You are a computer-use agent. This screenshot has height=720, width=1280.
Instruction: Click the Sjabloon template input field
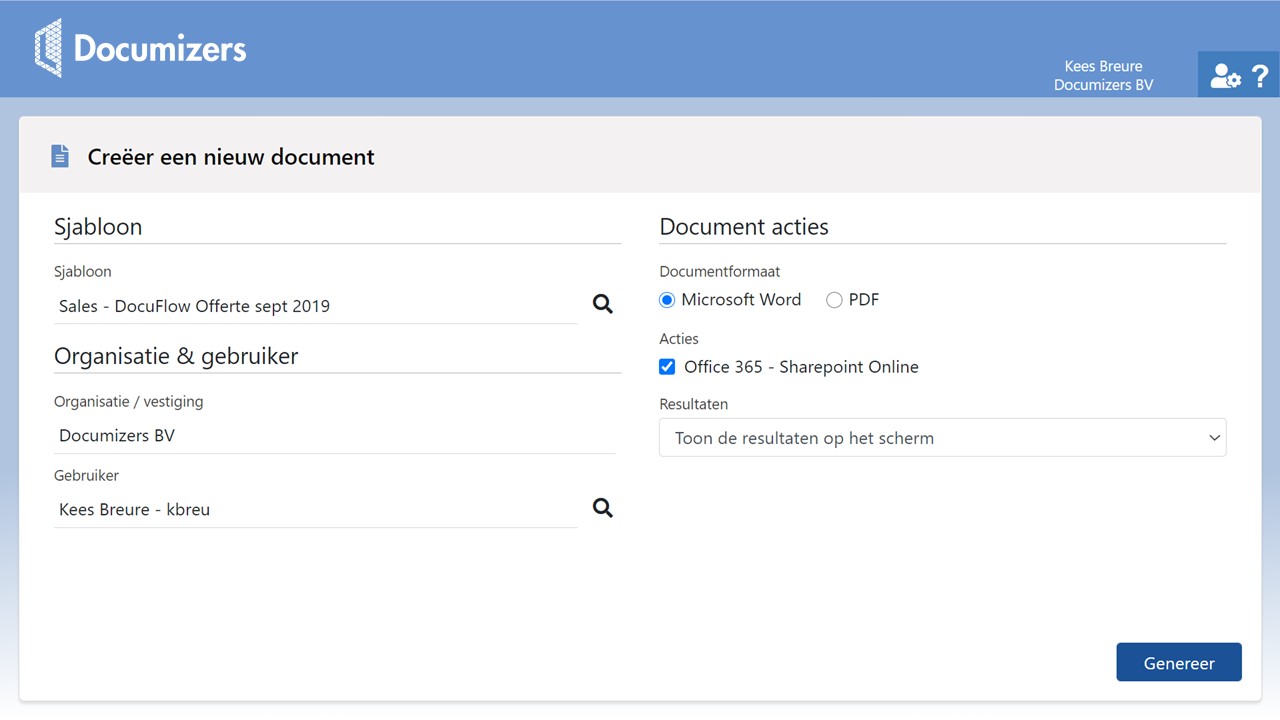(315, 306)
